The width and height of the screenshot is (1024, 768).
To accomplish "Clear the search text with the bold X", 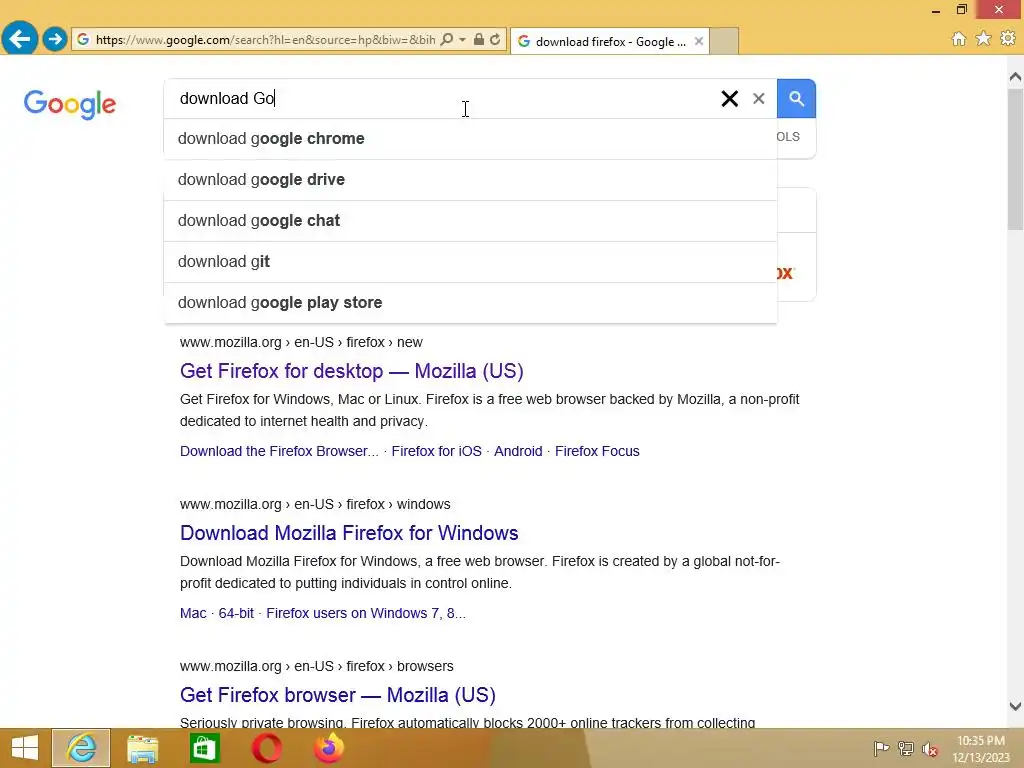I will (729, 99).
